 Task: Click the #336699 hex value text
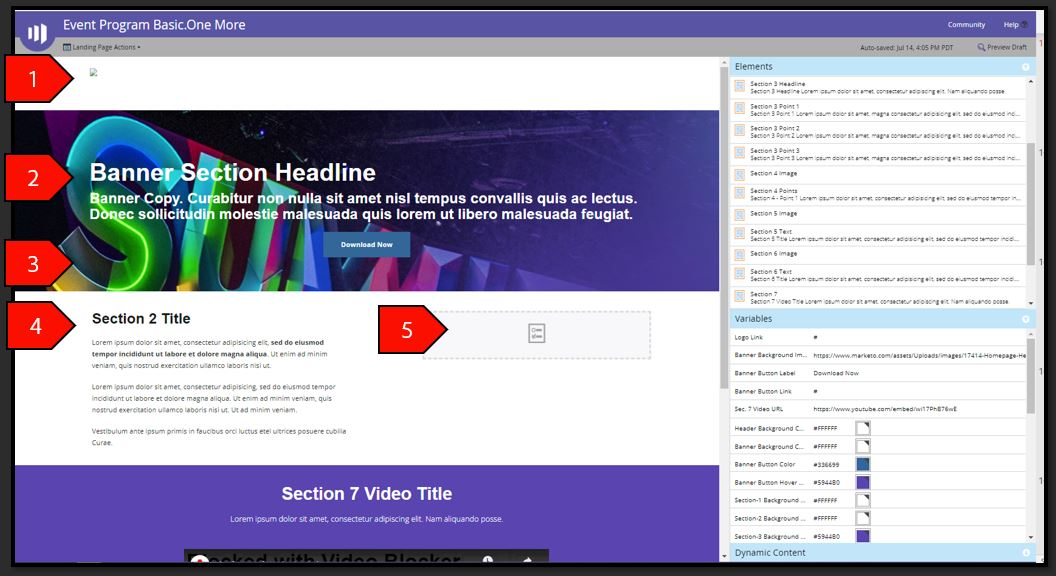point(826,465)
